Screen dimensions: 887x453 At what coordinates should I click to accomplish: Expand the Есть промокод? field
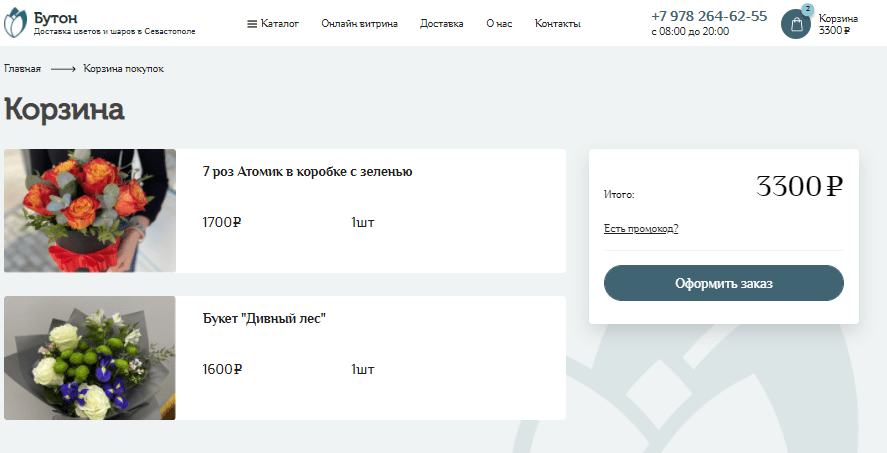pyautogui.click(x=641, y=229)
